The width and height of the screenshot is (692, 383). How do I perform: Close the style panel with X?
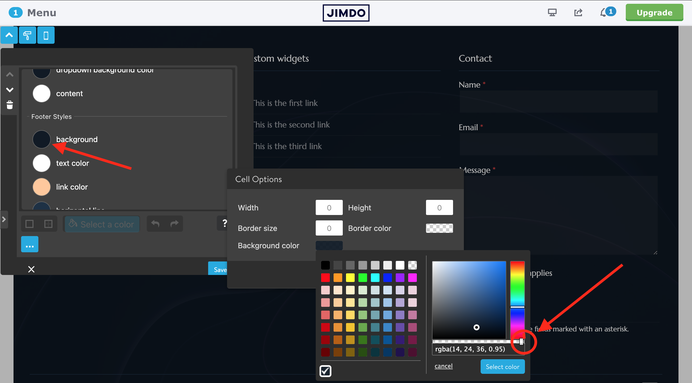(x=31, y=269)
